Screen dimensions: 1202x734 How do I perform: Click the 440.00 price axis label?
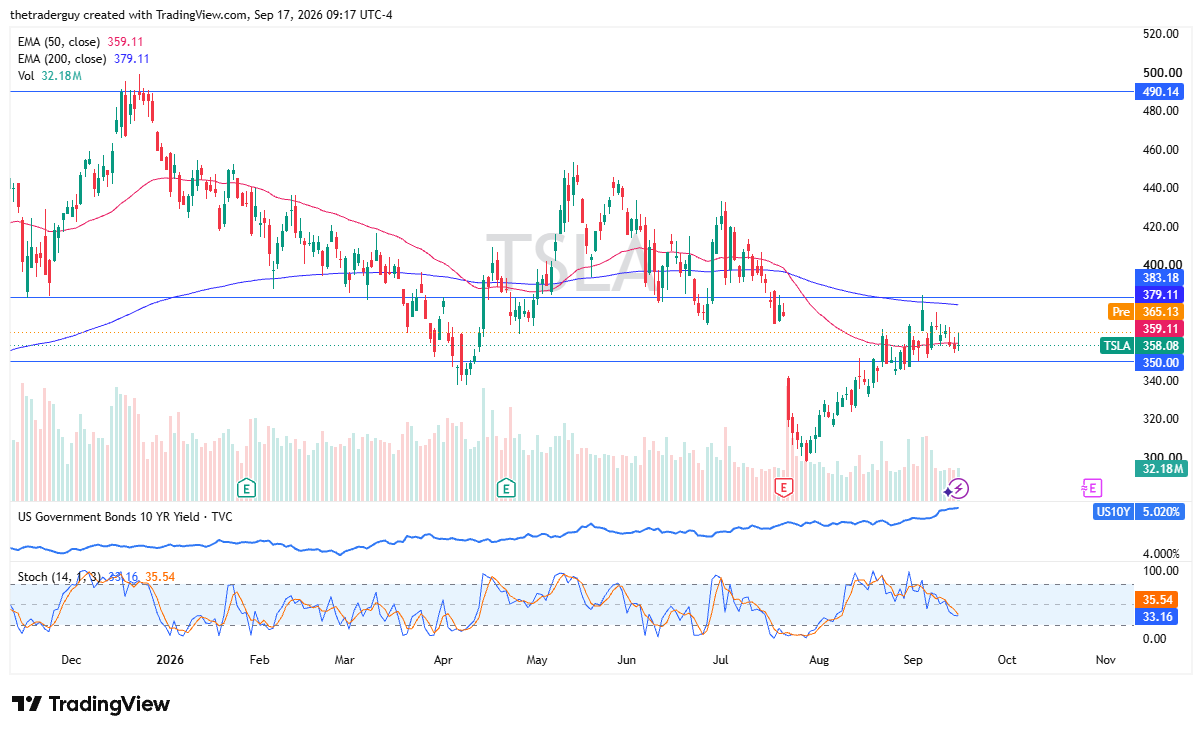pyautogui.click(x=1161, y=188)
